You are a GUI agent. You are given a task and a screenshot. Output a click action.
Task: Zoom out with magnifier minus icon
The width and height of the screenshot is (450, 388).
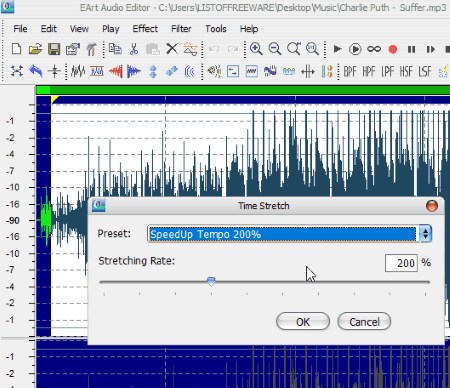pyautogui.click(x=275, y=49)
